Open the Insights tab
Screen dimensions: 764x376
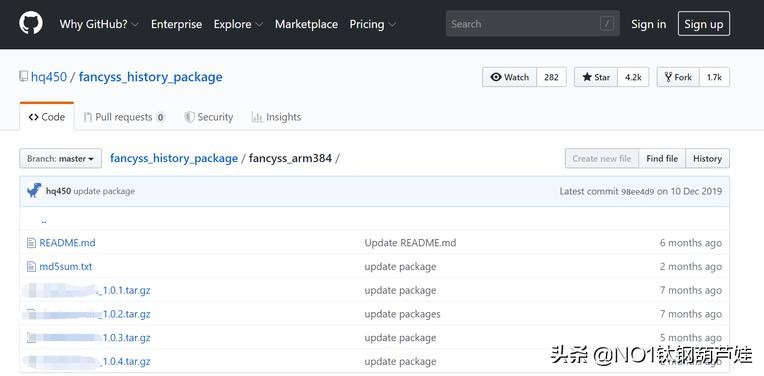[276, 117]
